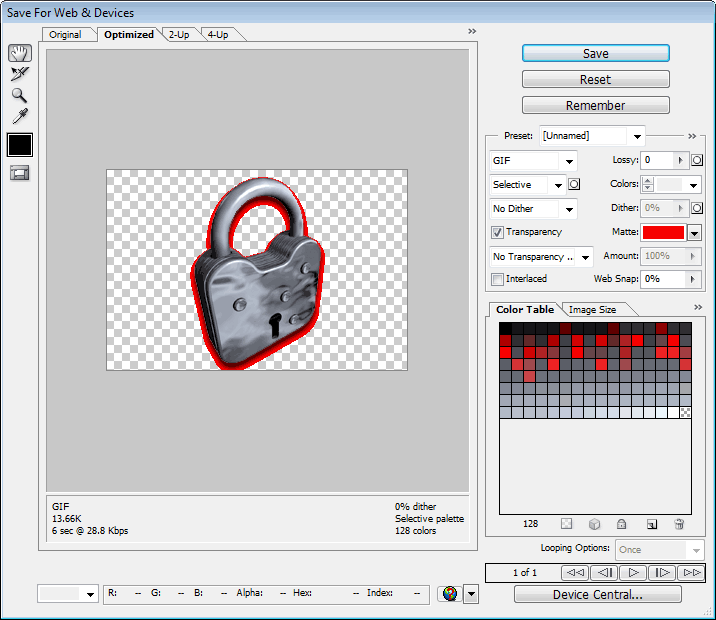Image resolution: width=716 pixels, height=620 pixels.
Task: Lock selected color padlock icon
Action: [621, 524]
